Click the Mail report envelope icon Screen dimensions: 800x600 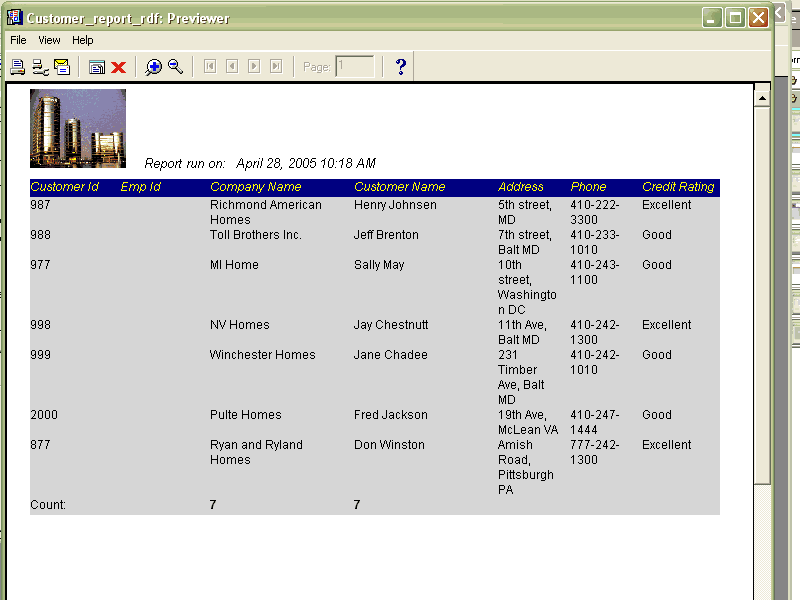[x=62, y=67]
